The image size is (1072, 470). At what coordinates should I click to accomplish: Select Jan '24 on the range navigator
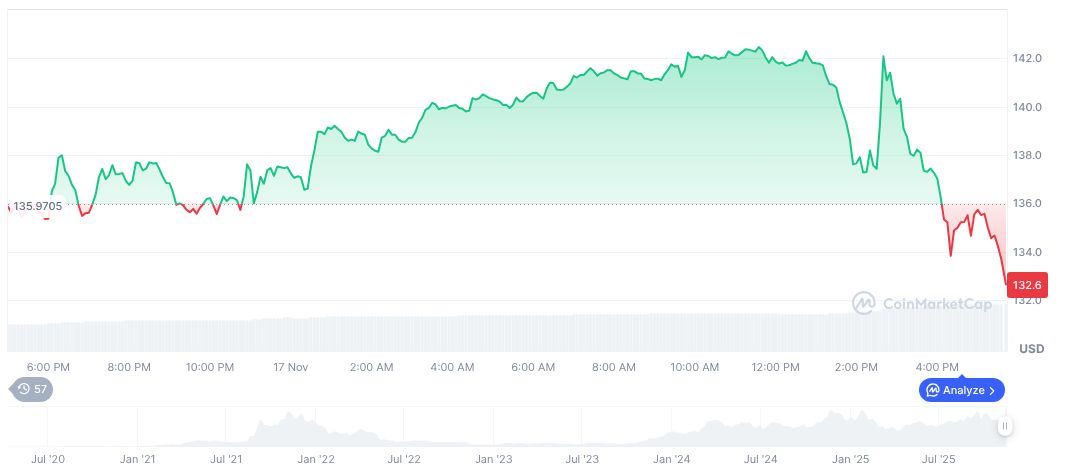click(x=670, y=459)
